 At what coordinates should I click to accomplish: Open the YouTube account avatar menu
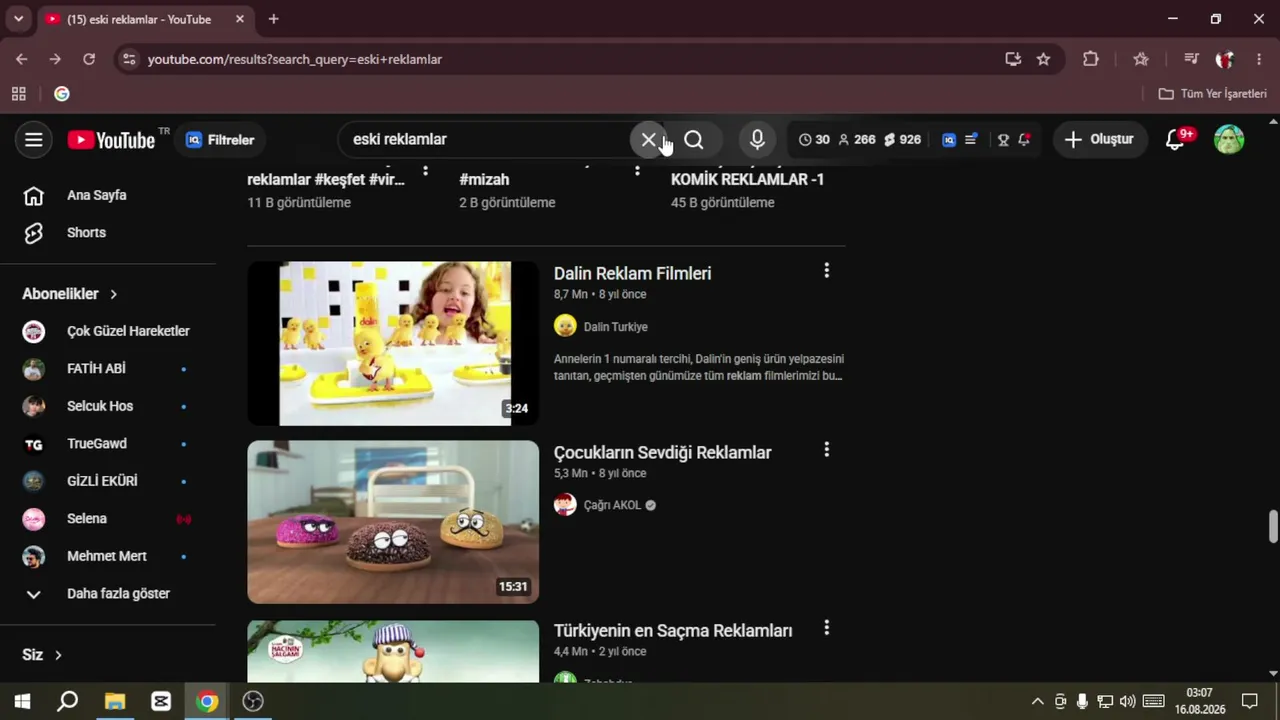1229,140
